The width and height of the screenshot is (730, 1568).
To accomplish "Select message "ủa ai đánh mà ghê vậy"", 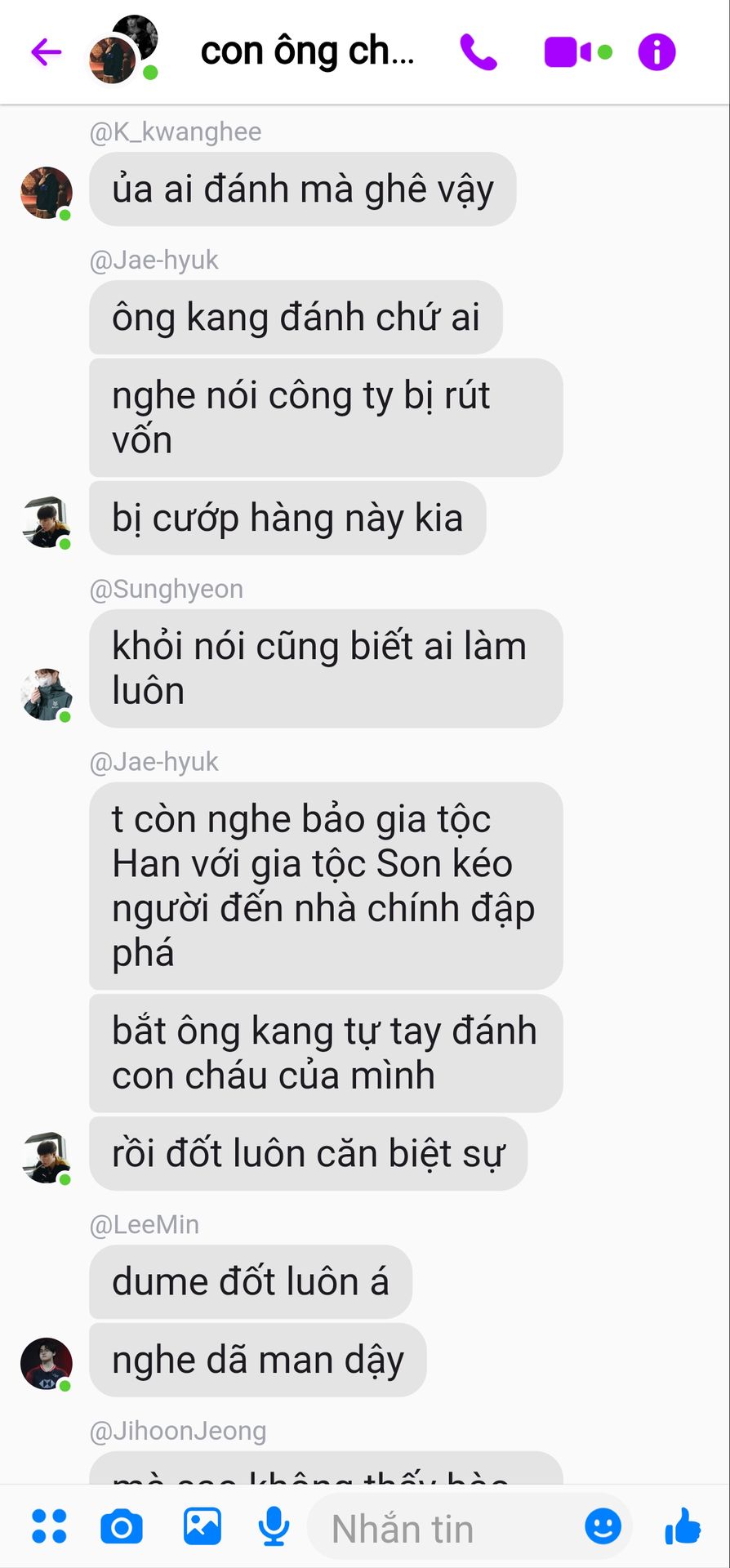I will pyautogui.click(x=303, y=189).
